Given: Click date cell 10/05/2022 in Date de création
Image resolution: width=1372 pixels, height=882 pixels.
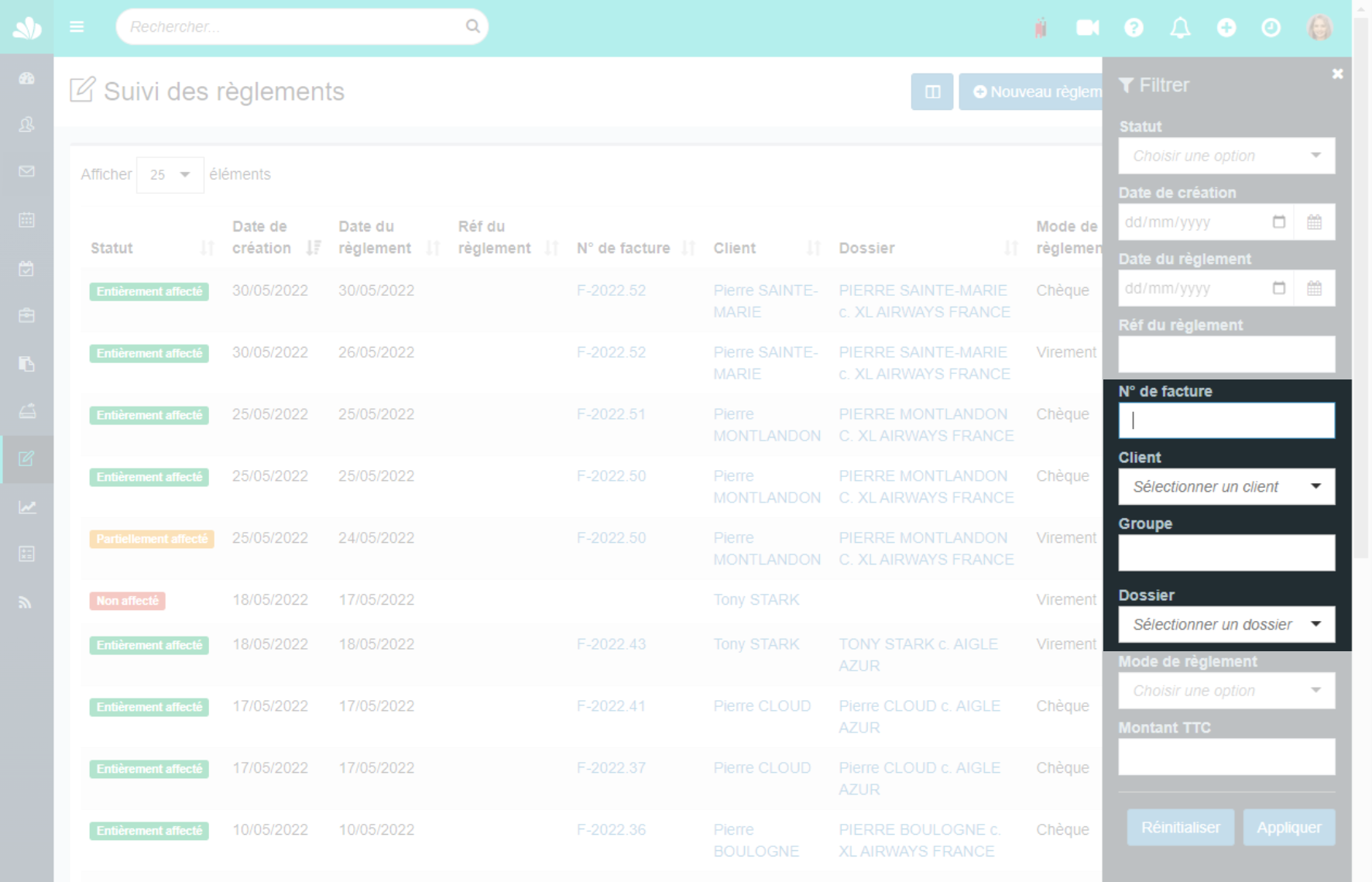Looking at the screenshot, I should (270, 830).
